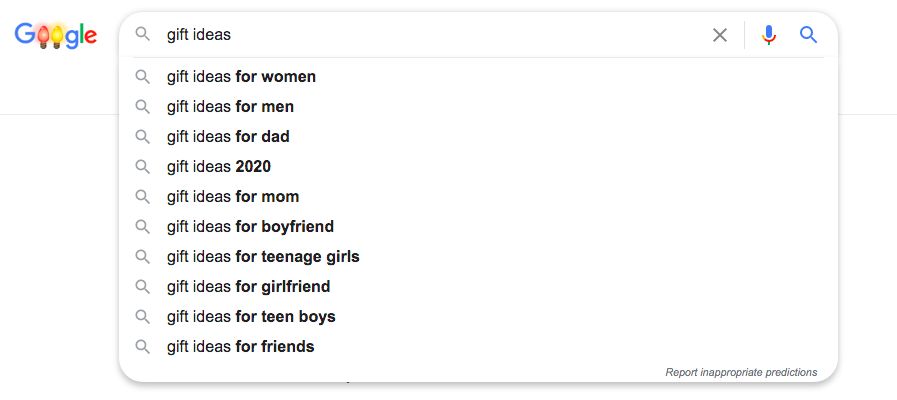The height and width of the screenshot is (400, 897).
Task: Click the Google holiday logo
Action: click(56, 35)
